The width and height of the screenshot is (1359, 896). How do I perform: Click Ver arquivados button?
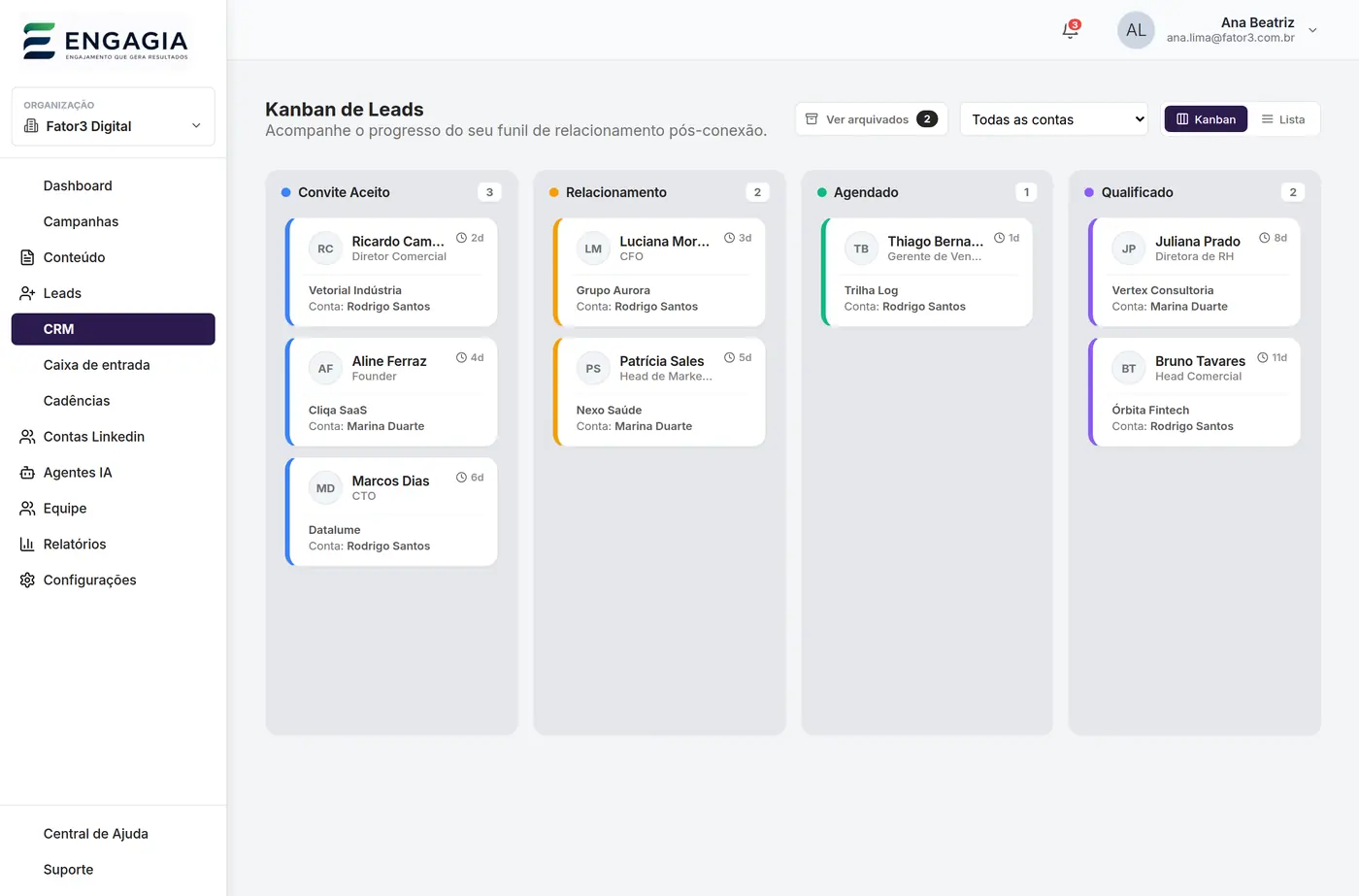tap(871, 119)
